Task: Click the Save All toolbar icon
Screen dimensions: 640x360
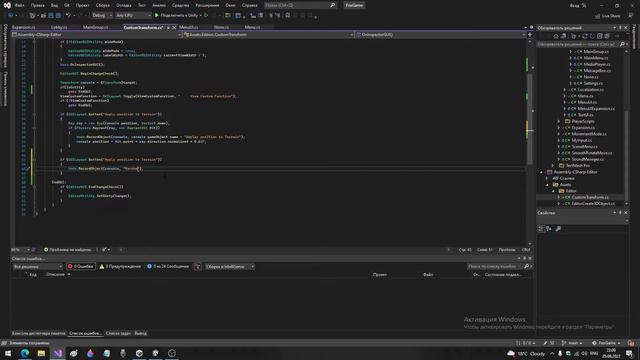Action: 58,16
